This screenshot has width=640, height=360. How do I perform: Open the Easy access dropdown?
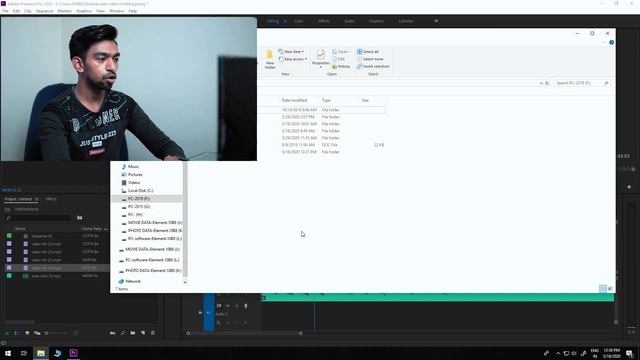(293, 59)
